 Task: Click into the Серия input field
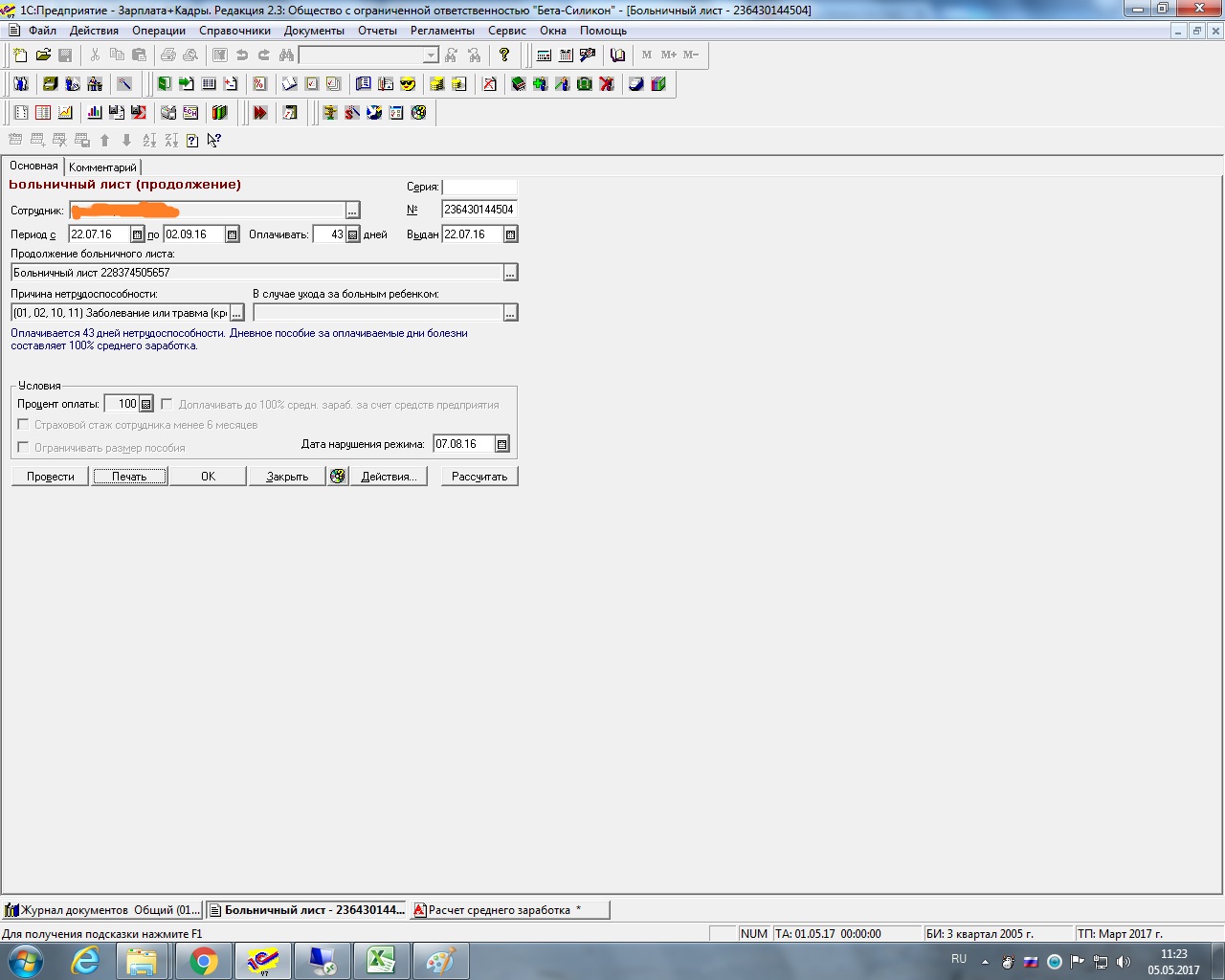coord(479,188)
